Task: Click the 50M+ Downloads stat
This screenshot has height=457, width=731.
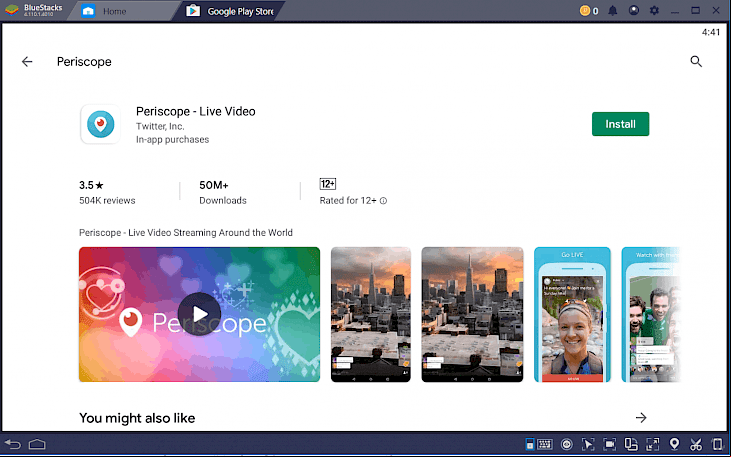Action: point(222,193)
